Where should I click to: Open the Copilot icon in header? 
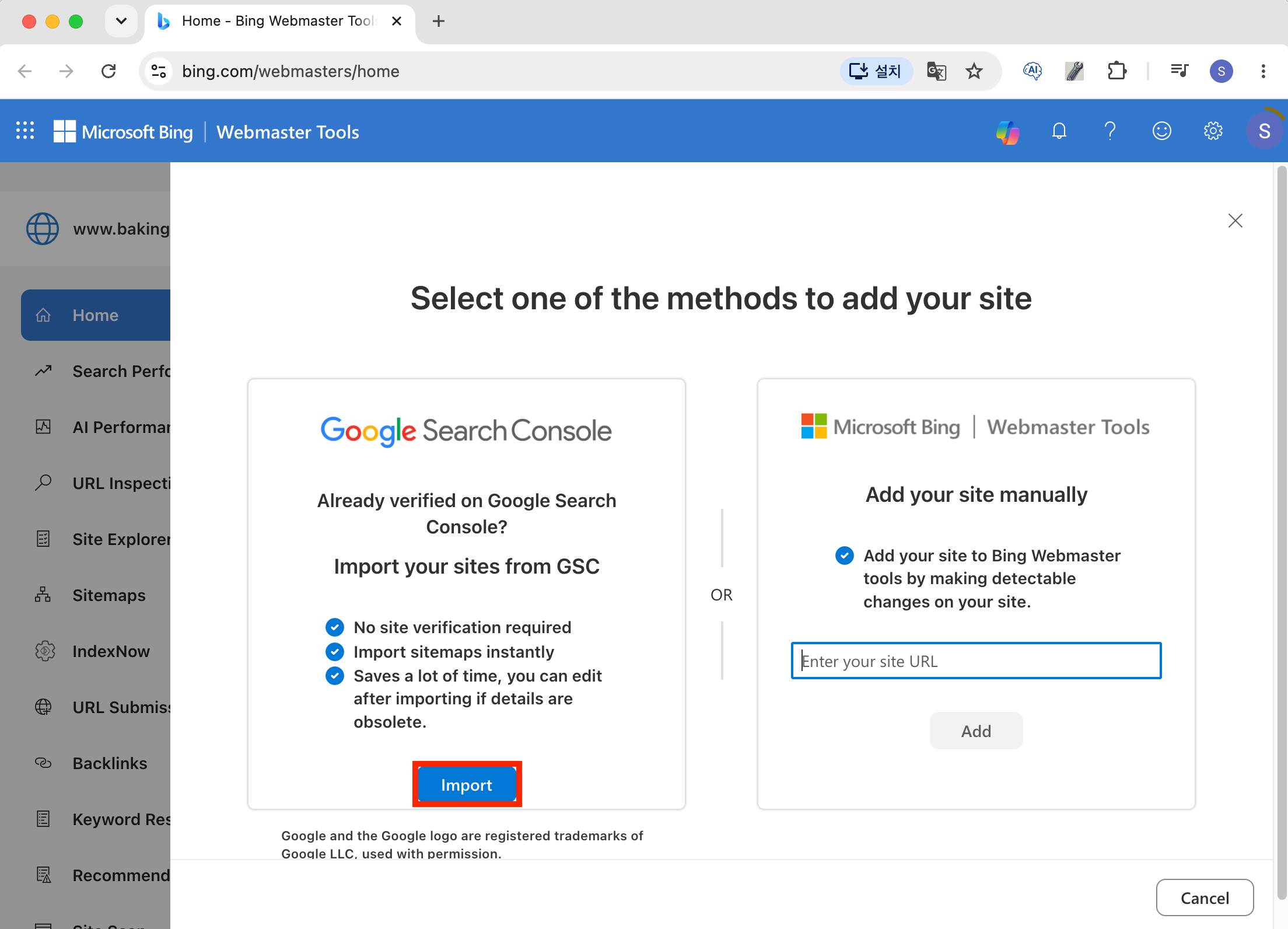coord(1007,132)
